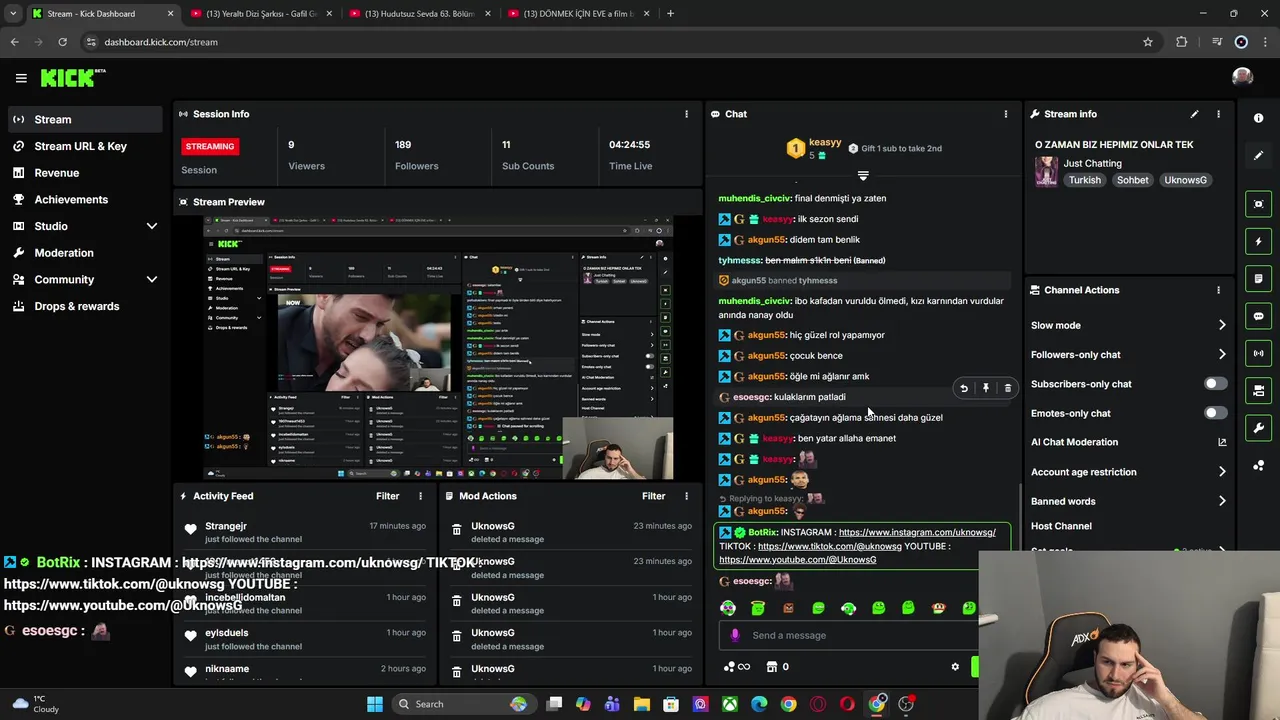Click Filter in Activity Feed

click(x=387, y=496)
